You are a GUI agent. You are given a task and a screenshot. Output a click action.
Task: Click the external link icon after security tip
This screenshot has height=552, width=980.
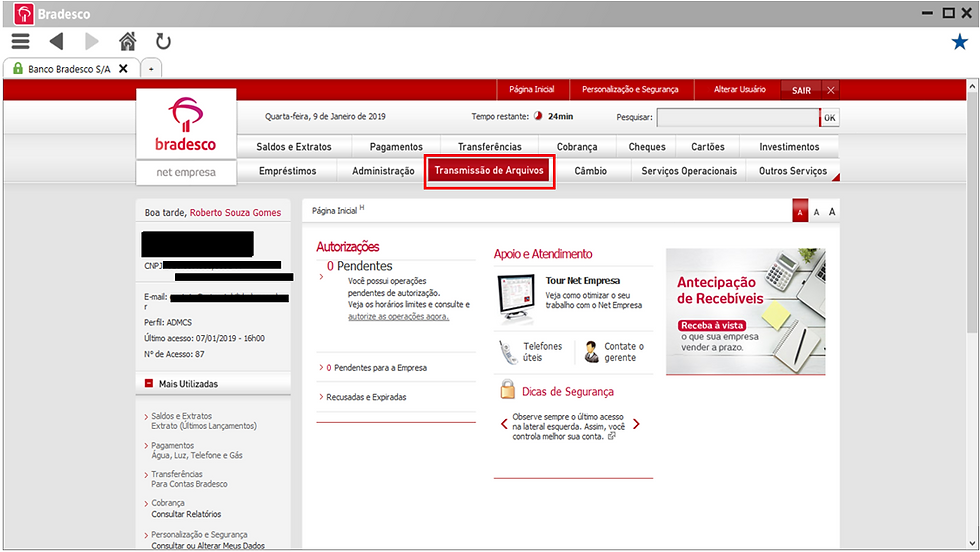click(612, 436)
